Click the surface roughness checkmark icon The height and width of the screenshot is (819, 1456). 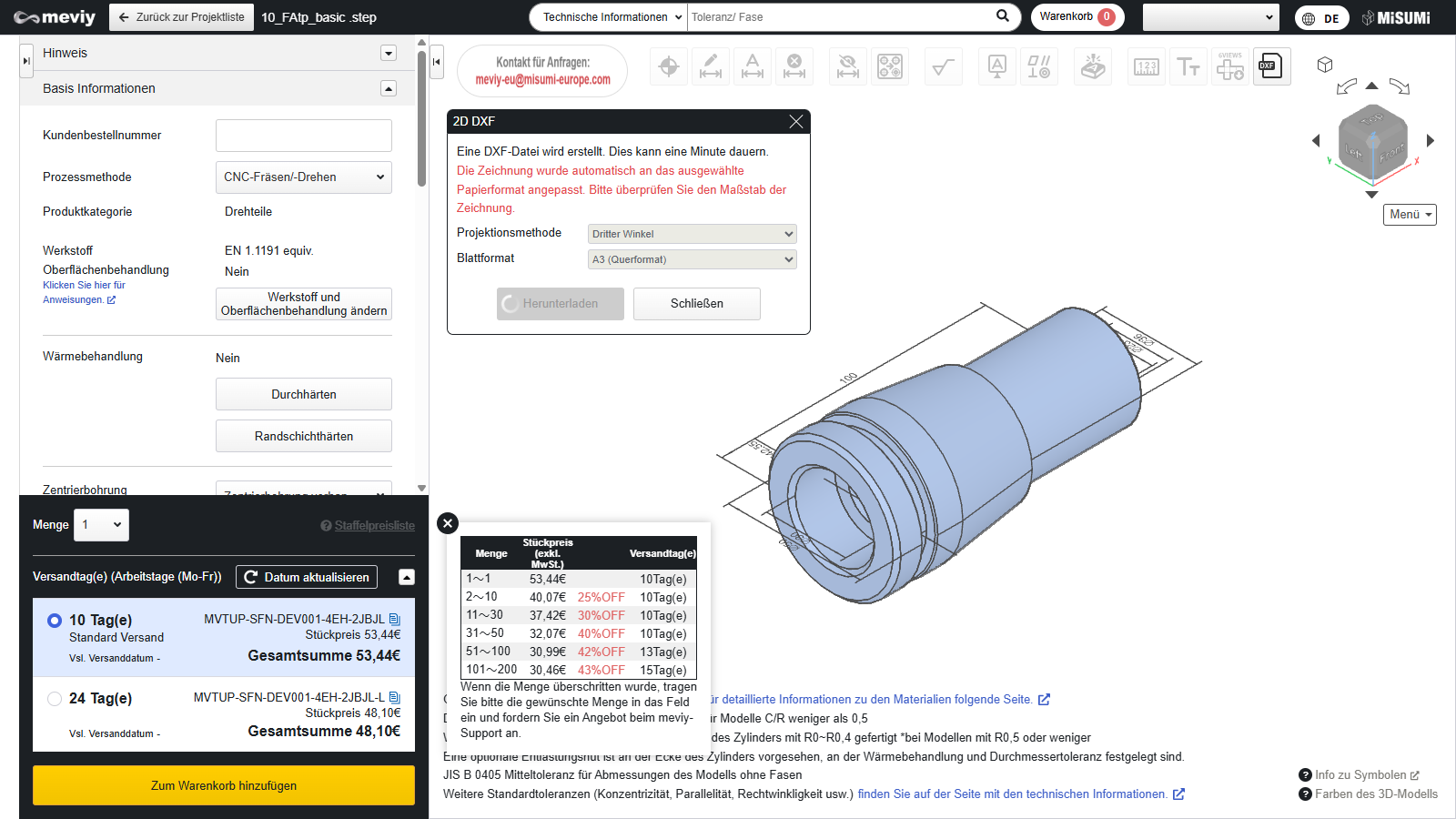944,66
